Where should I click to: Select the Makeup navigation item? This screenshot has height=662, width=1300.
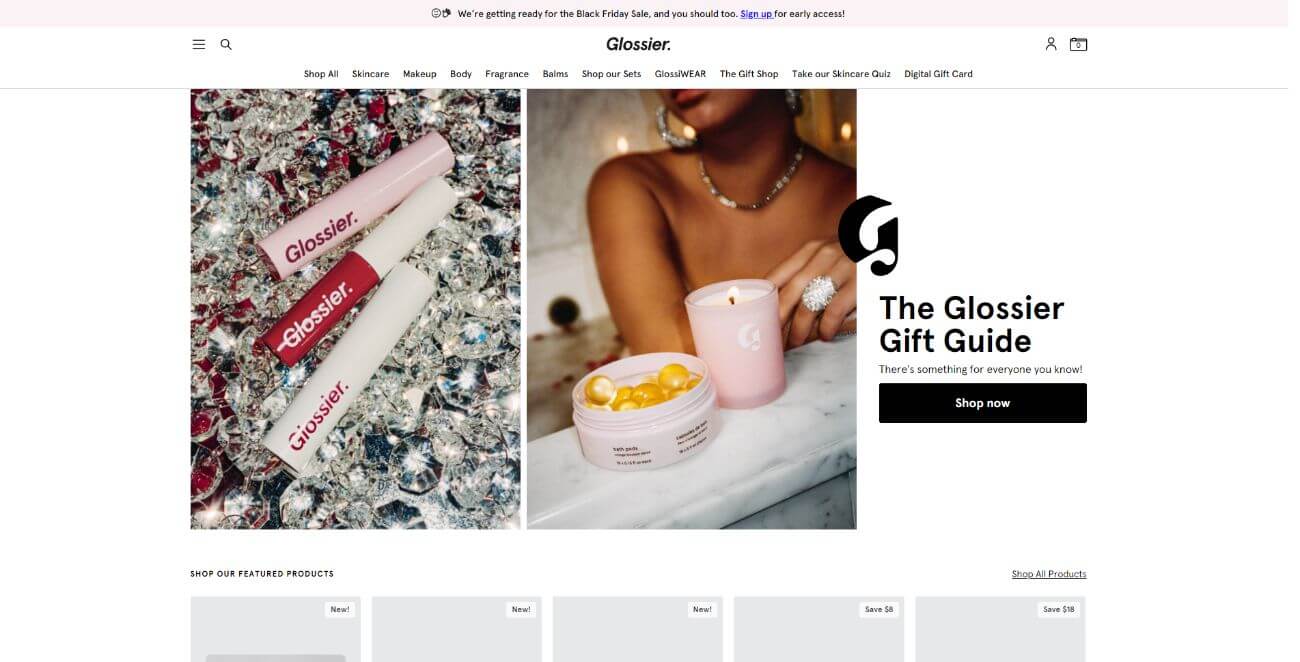click(x=420, y=74)
